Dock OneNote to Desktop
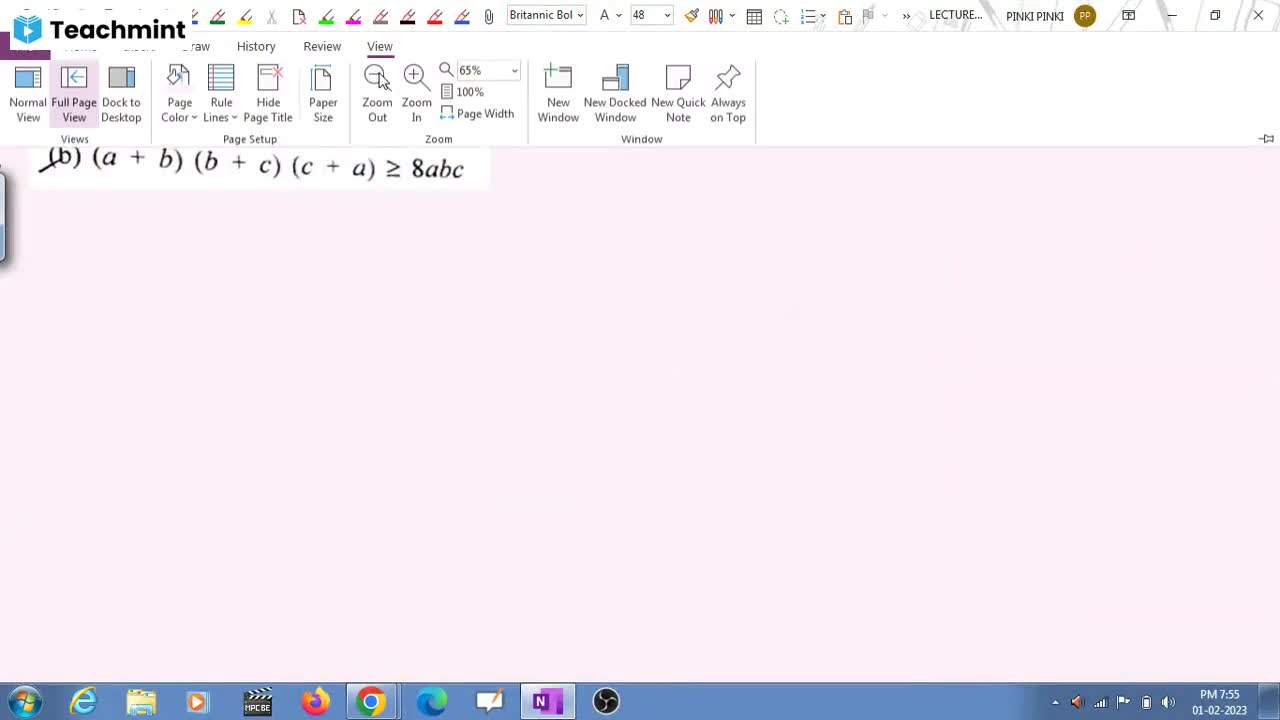Image resolution: width=1280 pixels, height=720 pixels. (x=121, y=95)
